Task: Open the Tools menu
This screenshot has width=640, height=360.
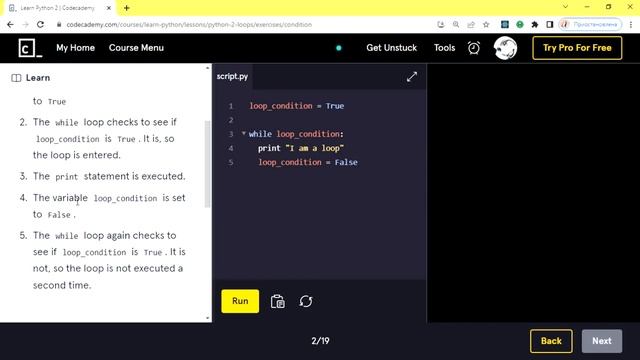Action: point(444,48)
